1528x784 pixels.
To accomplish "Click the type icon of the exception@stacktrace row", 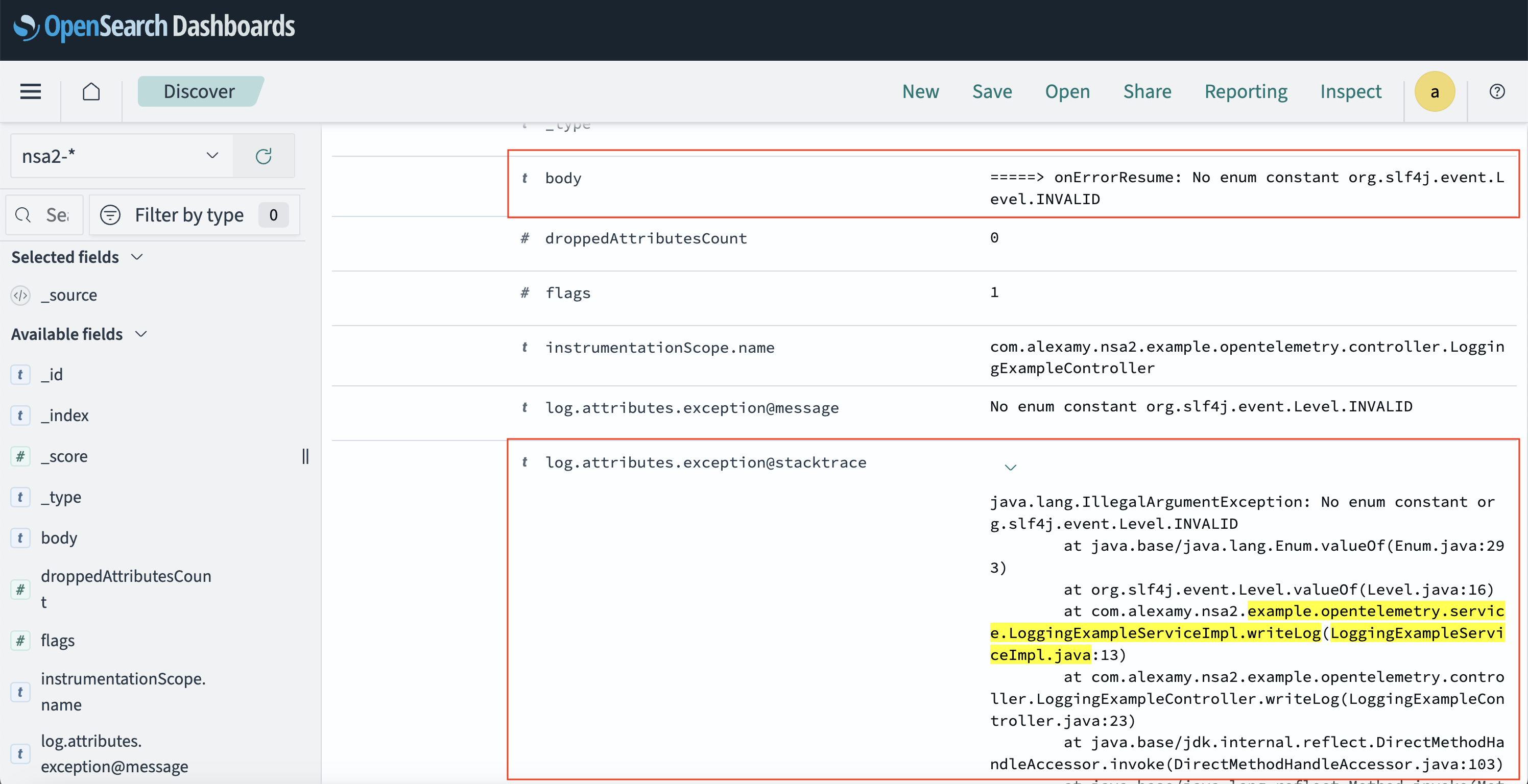I will 524,462.
